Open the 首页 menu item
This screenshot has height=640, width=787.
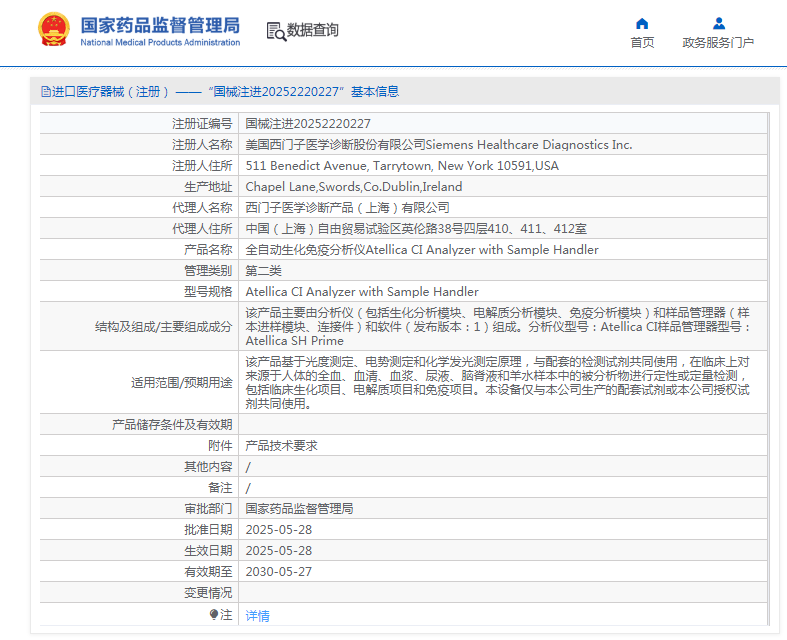click(x=642, y=42)
